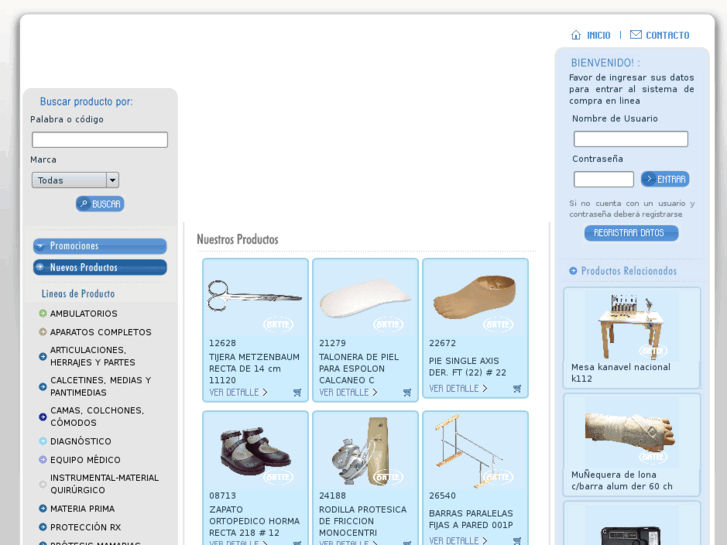Open the Nuevos Productos menu

coord(100,267)
